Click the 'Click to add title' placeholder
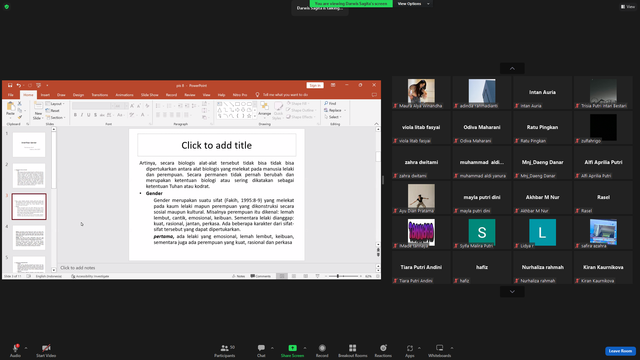This screenshot has width=640, height=360. [x=217, y=145]
